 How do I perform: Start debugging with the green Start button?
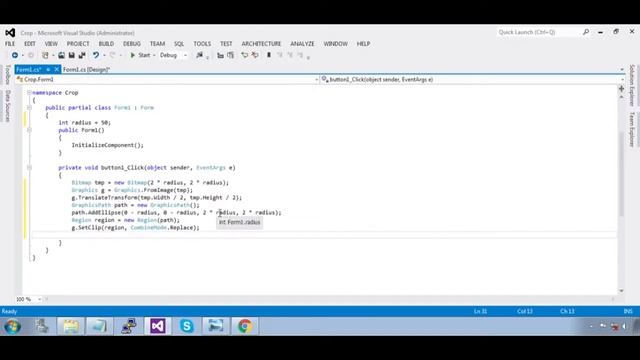[140, 55]
